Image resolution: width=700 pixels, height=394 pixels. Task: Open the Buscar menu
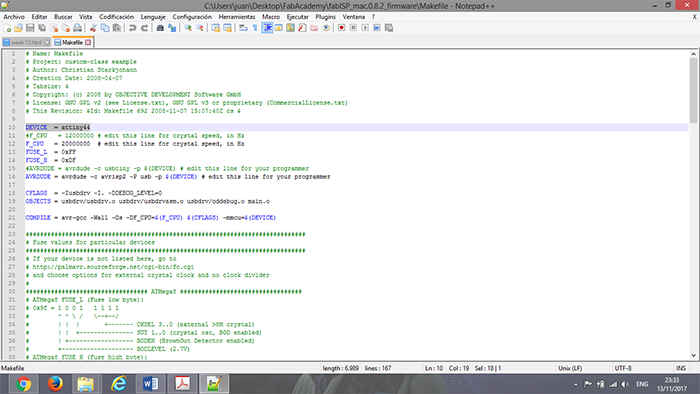63,17
